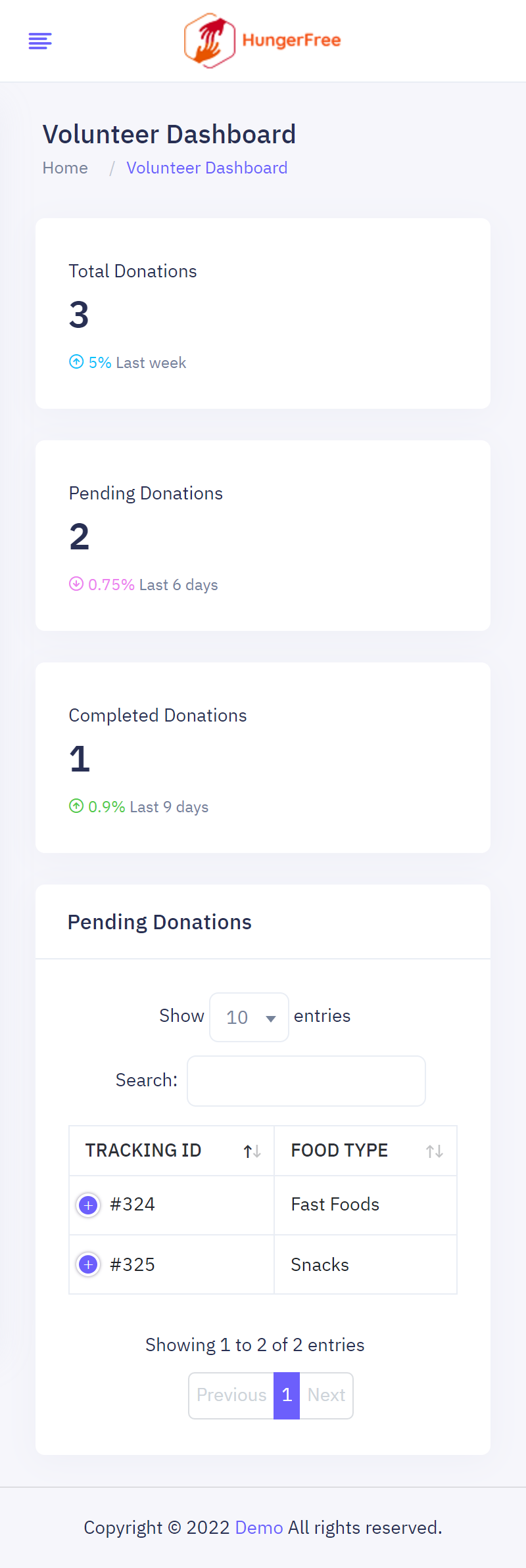526x1568 pixels.
Task: Click the Total Donations up-arrow icon
Action: (x=76, y=362)
